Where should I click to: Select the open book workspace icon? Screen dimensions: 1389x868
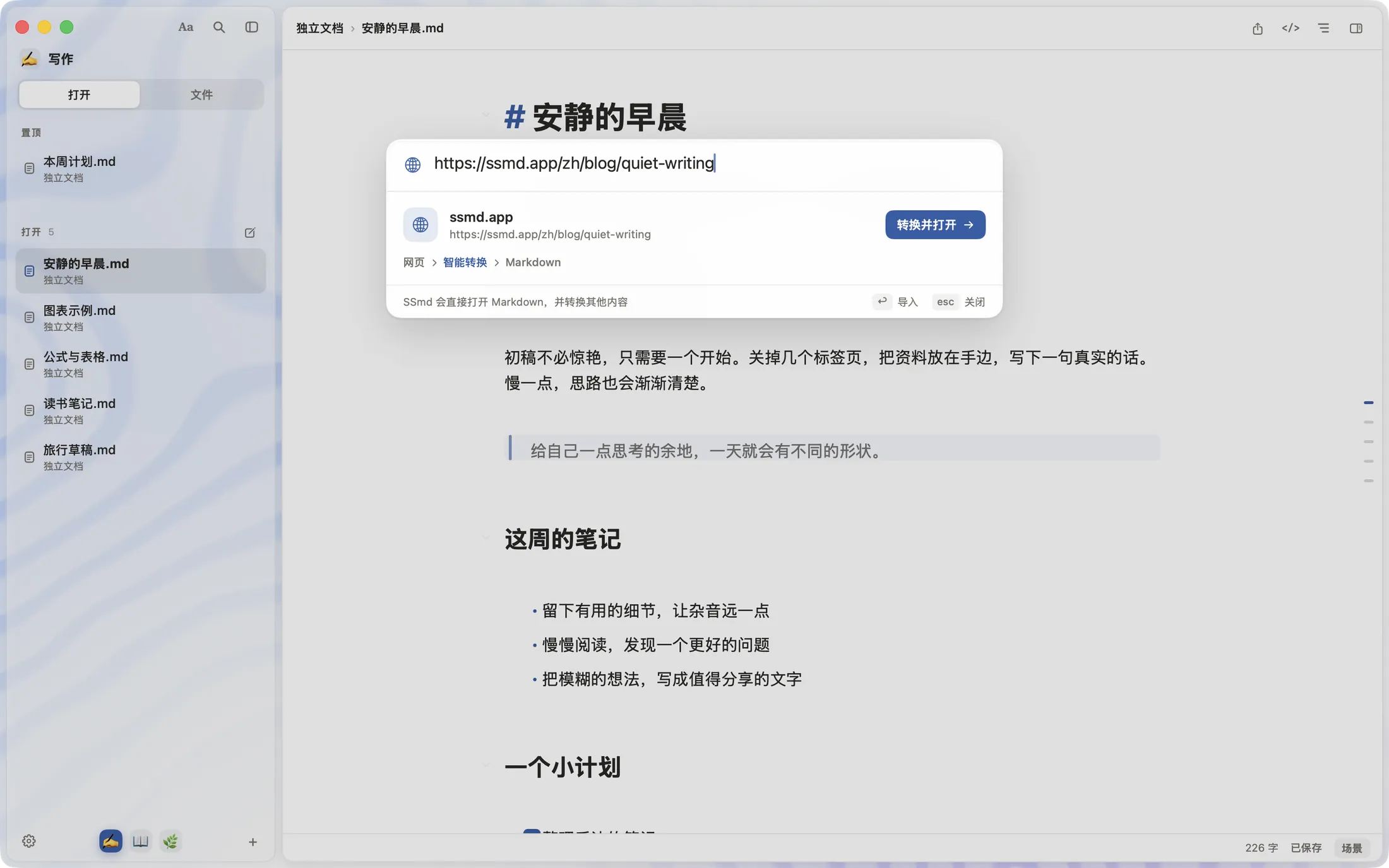pos(140,841)
